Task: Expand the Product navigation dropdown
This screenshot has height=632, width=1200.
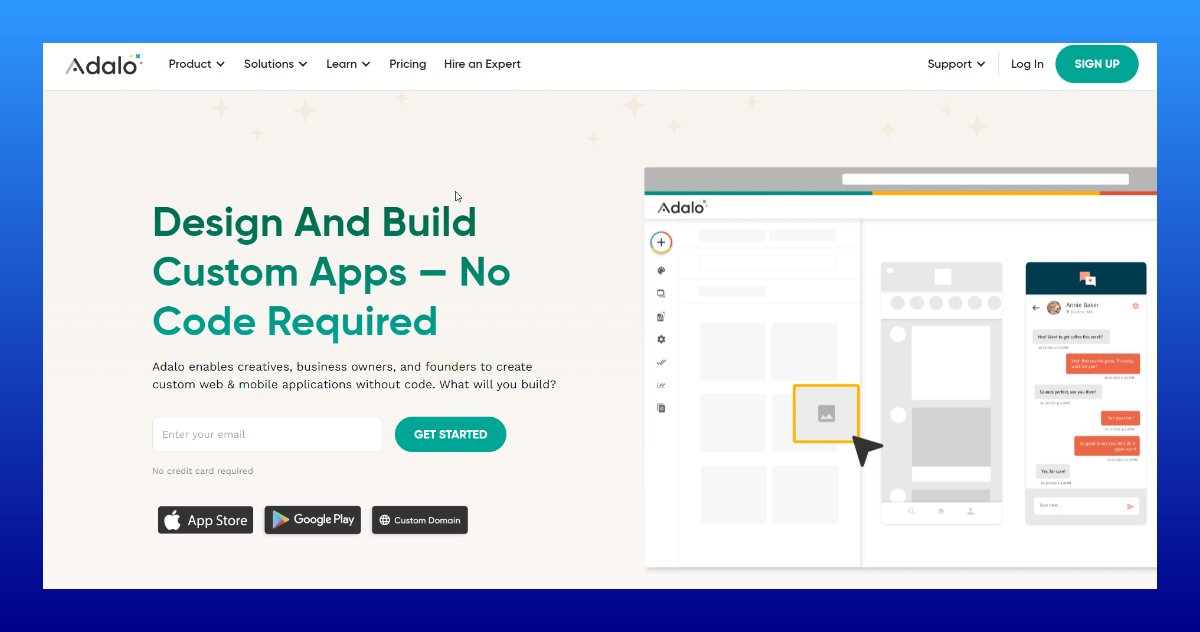Action: click(x=196, y=64)
